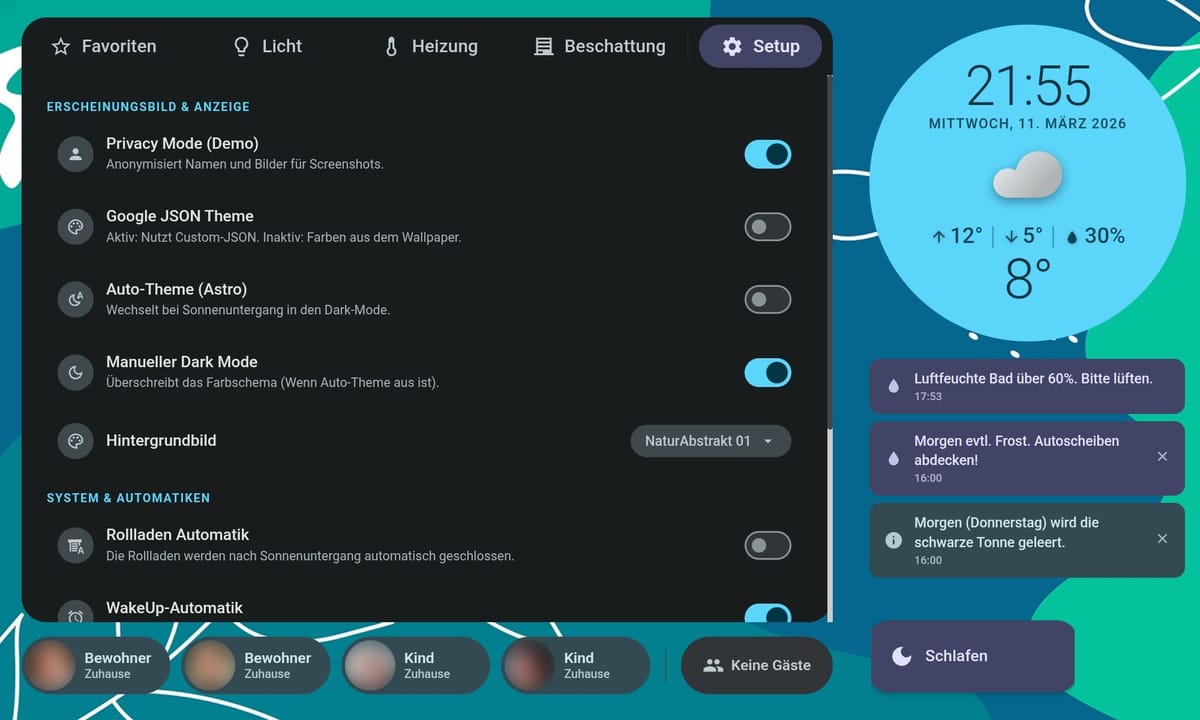
Task: Turn on Auto-Theme (Astro) switch
Action: [768, 299]
